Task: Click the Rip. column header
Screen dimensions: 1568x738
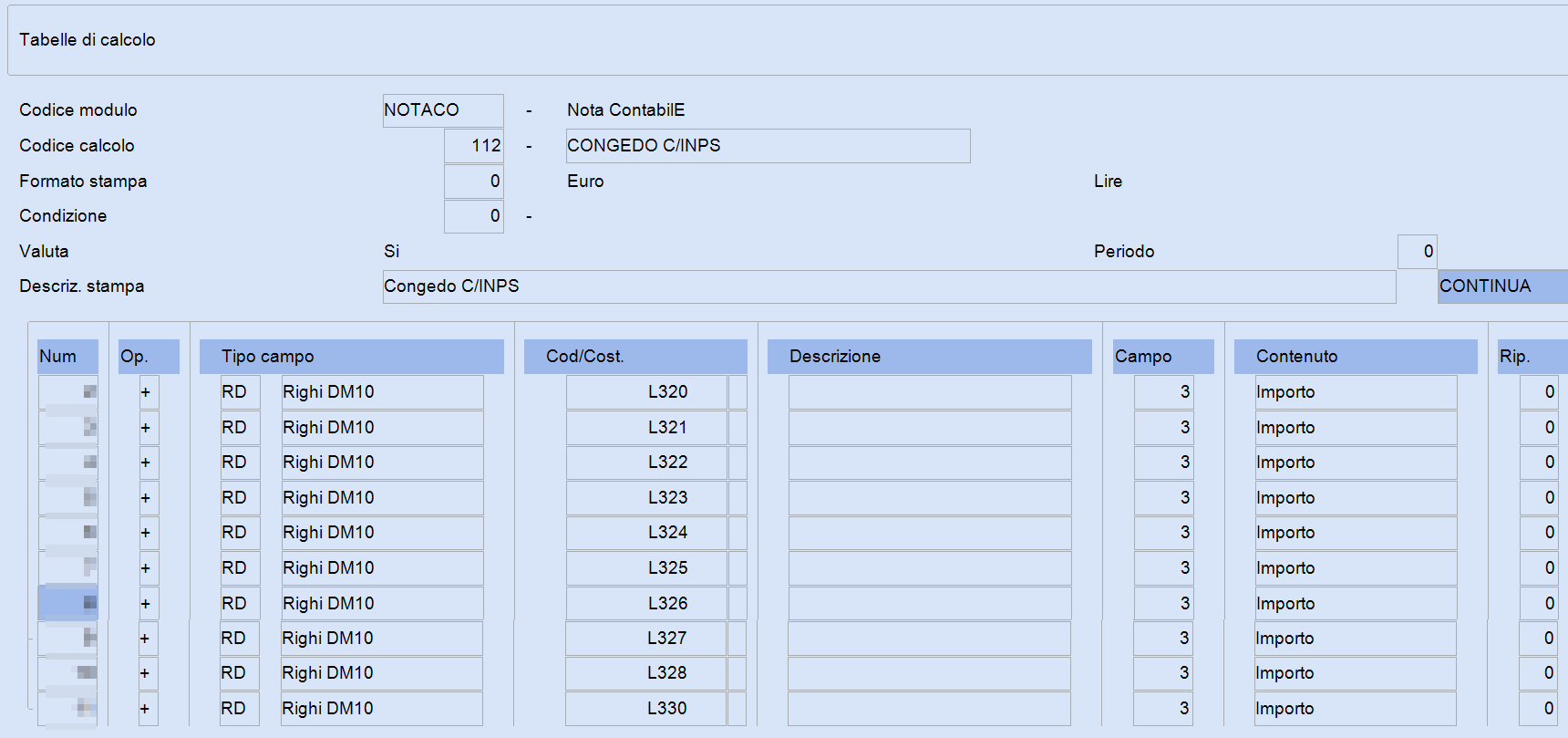Action: 1532,357
